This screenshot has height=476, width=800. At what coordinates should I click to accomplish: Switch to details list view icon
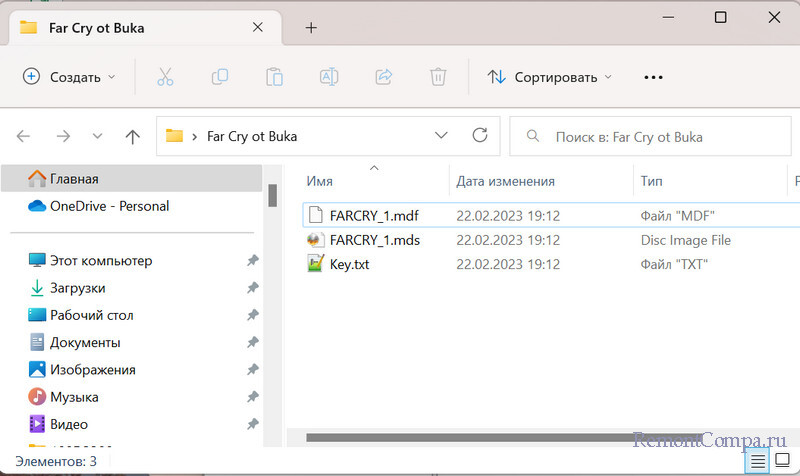click(758, 461)
